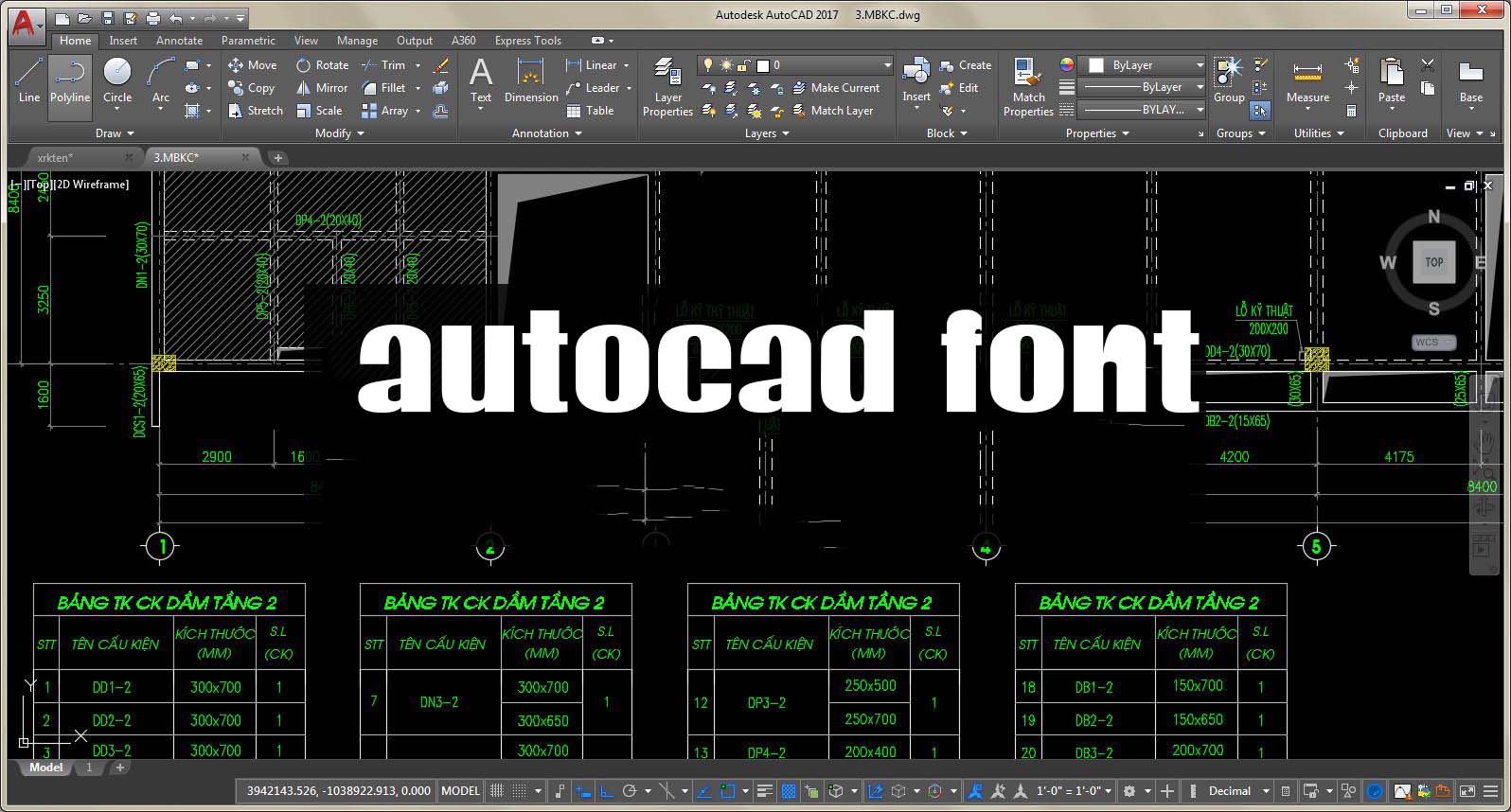Expand the Draw panel options
The height and width of the screenshot is (812, 1511).
tap(115, 133)
